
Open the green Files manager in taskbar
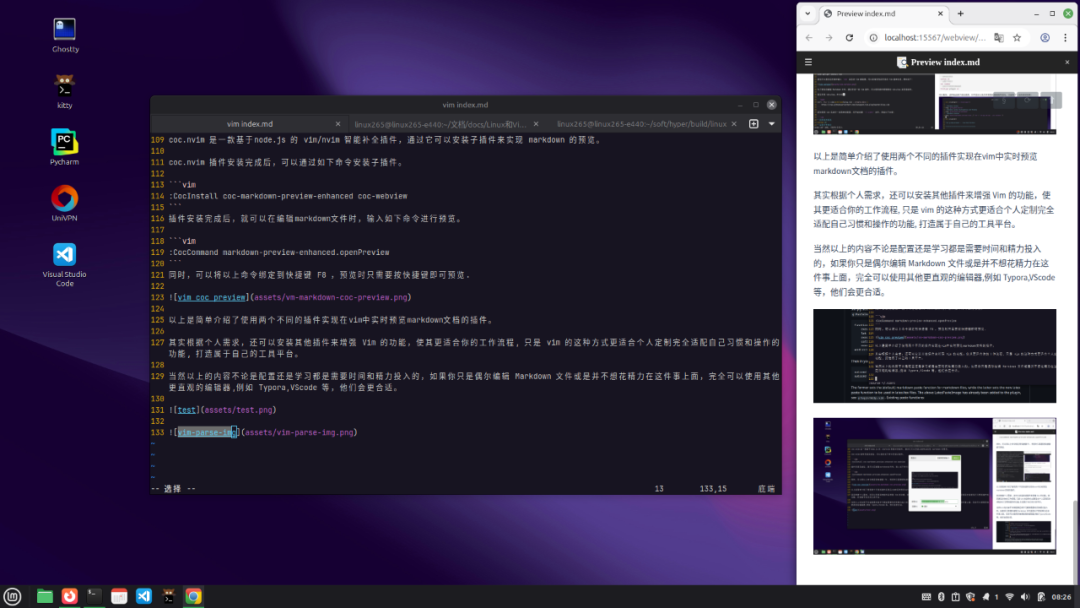click(45, 596)
